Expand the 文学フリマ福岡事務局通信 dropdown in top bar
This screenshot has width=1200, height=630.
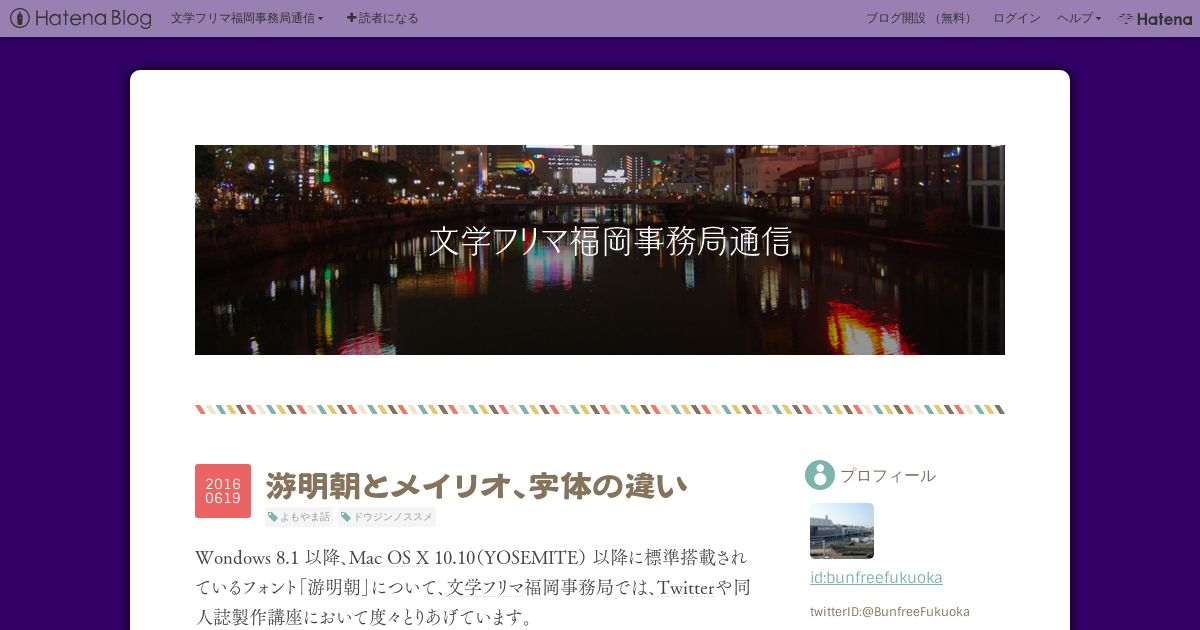pyautogui.click(x=247, y=18)
